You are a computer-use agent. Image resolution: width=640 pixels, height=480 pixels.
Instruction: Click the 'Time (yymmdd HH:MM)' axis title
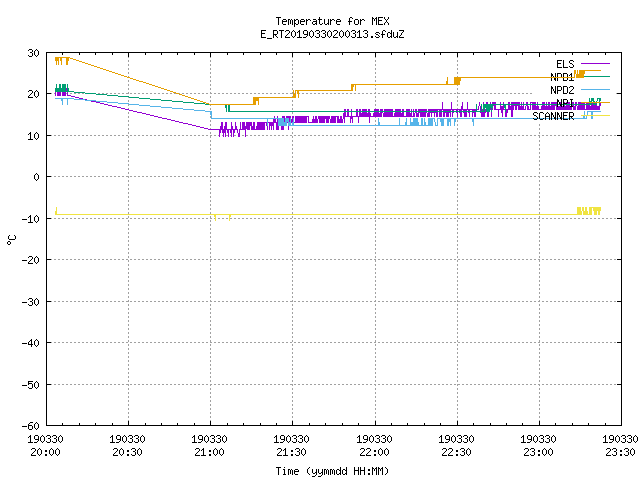[x=332, y=471]
